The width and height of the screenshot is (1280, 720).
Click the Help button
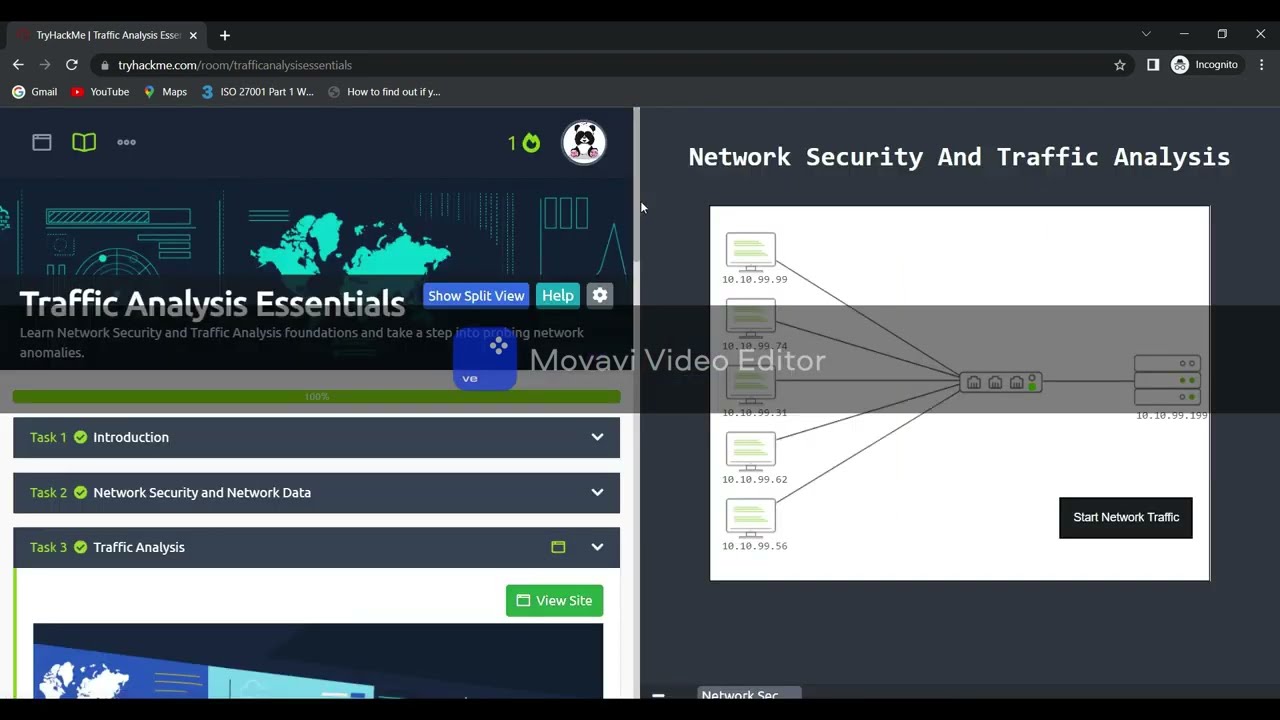coord(558,296)
